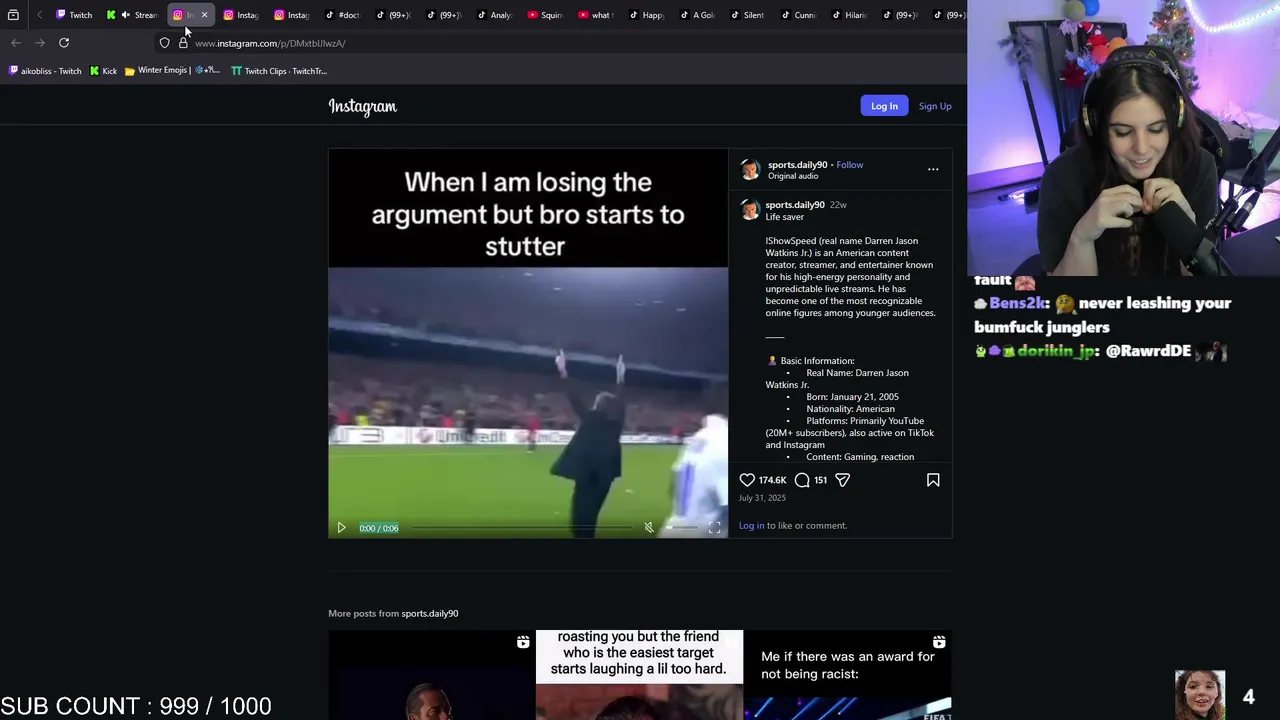Open the tab overview icon at top left
Screen dimensions: 1280x720
[x=13, y=15]
